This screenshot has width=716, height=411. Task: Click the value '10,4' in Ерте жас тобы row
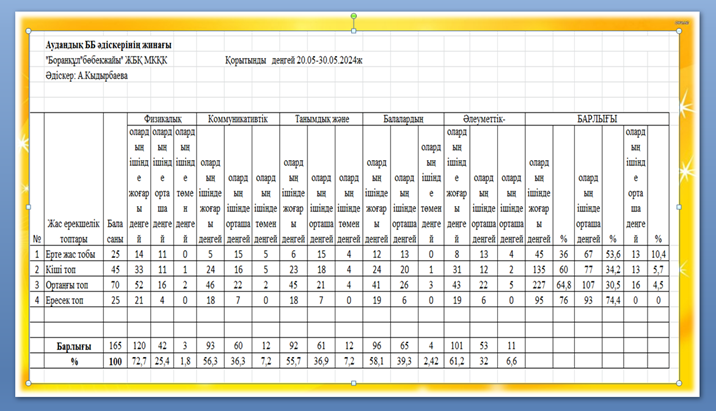(x=658, y=254)
